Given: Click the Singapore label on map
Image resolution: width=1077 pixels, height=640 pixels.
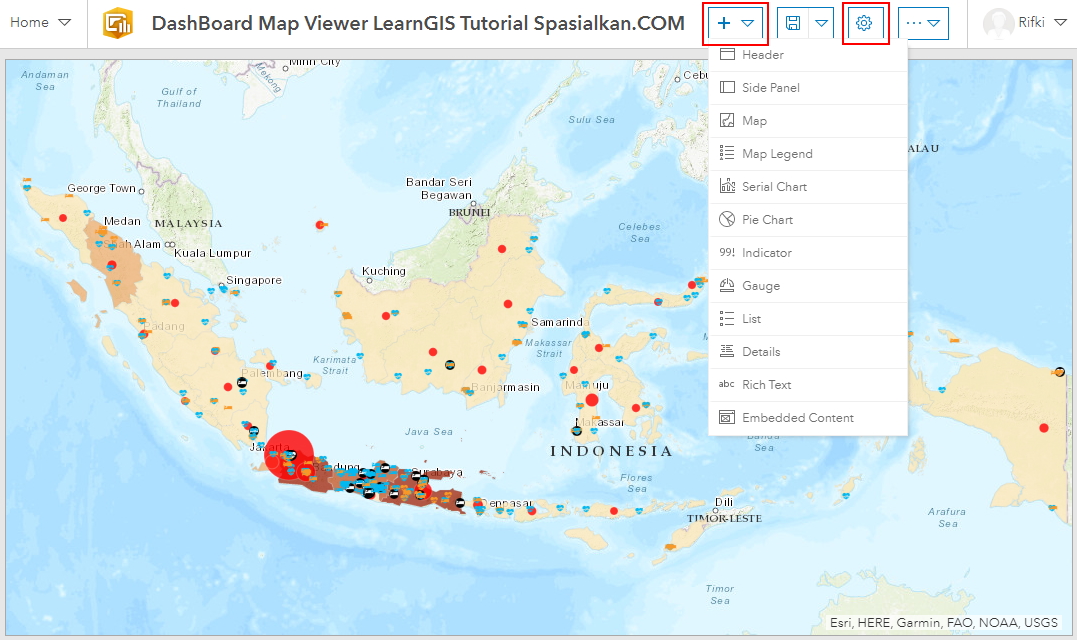Looking at the screenshot, I should [253, 280].
